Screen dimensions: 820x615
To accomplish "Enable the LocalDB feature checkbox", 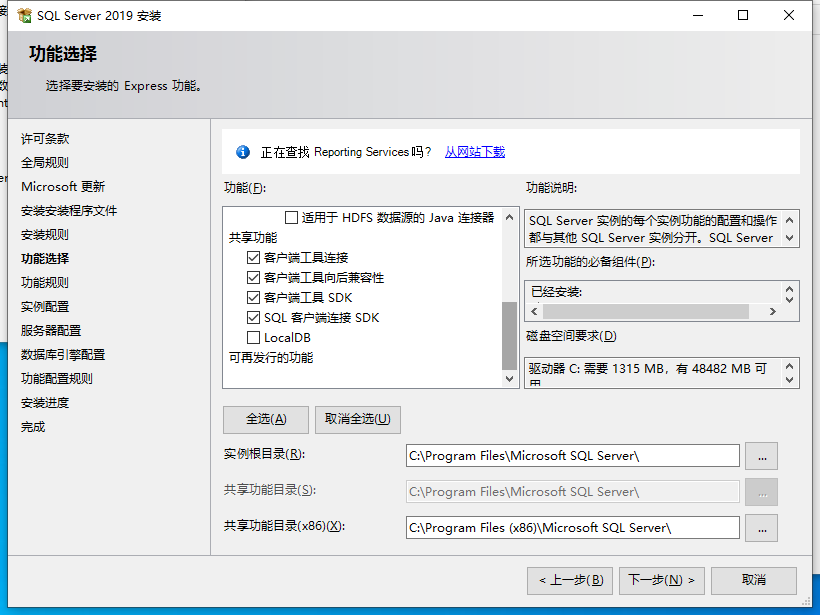I will tap(253, 337).
